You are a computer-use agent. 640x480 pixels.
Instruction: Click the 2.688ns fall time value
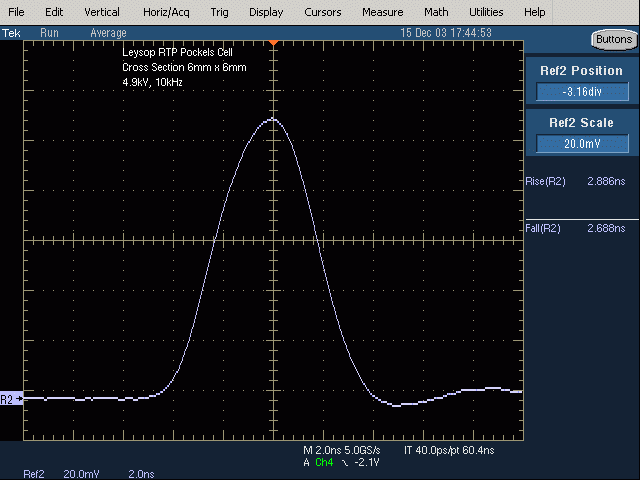click(x=606, y=228)
